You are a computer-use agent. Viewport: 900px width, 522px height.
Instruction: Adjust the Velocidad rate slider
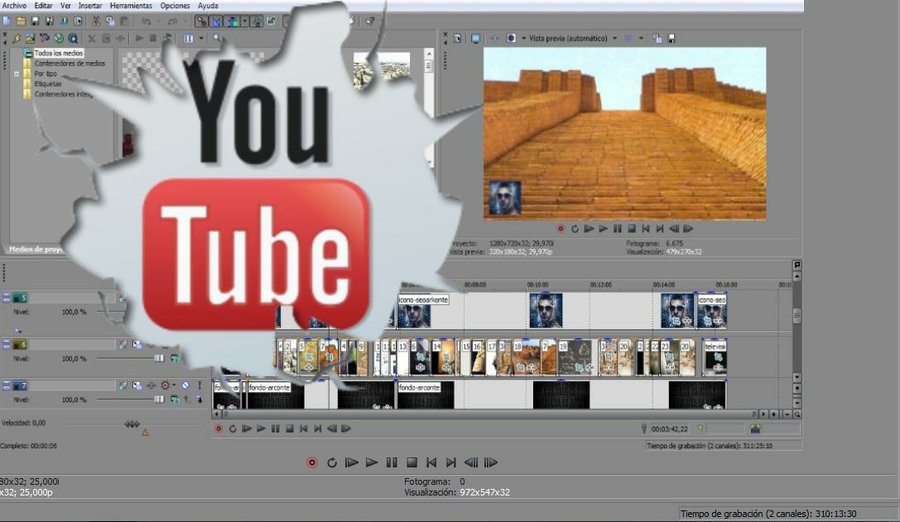(x=132, y=424)
